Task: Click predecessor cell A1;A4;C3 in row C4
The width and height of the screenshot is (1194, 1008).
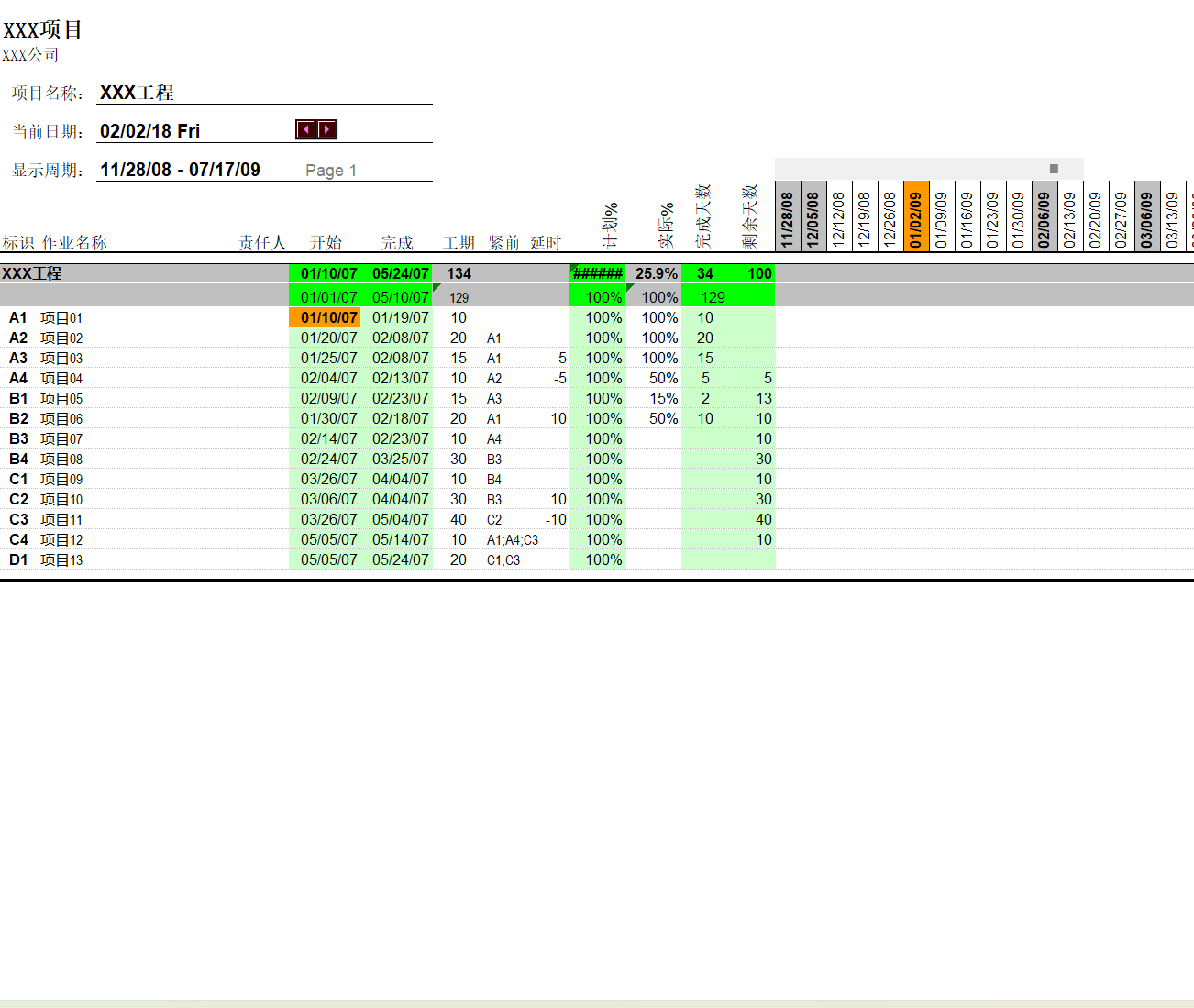Action: pyautogui.click(x=513, y=540)
